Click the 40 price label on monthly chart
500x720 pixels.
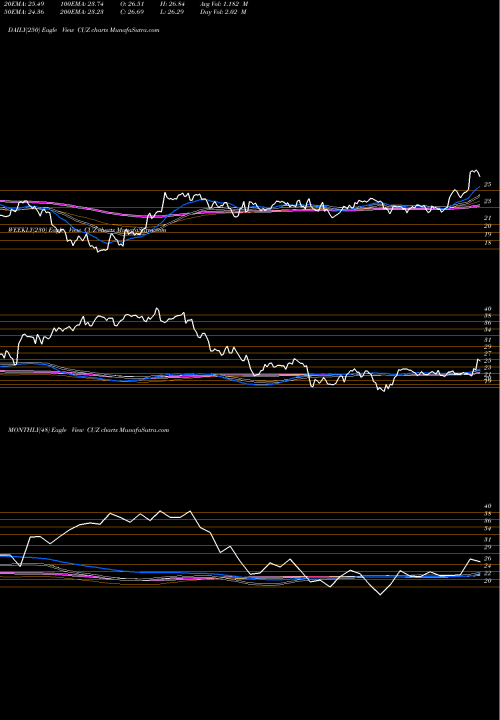(488, 506)
